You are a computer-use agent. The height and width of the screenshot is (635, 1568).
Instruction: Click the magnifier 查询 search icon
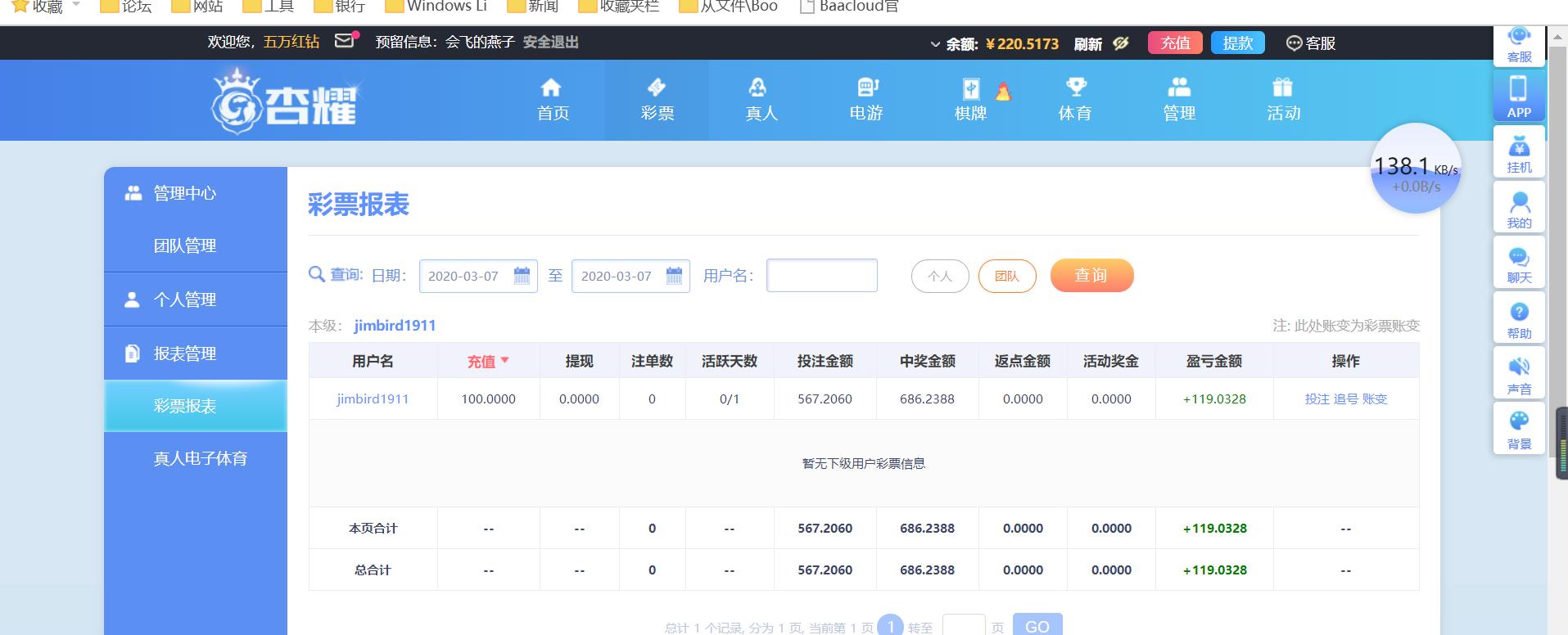click(317, 275)
